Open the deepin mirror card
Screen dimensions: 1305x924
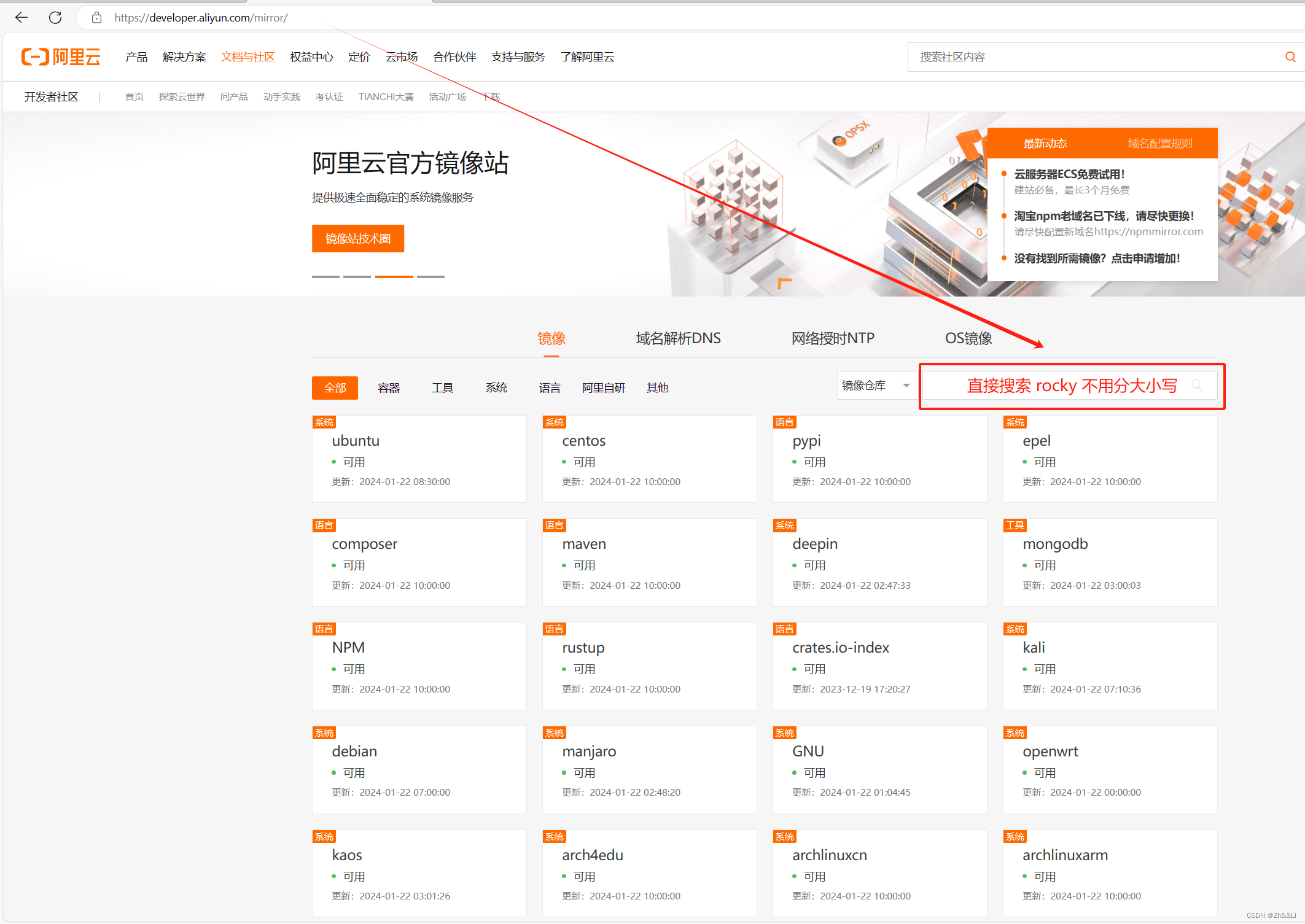(880, 563)
